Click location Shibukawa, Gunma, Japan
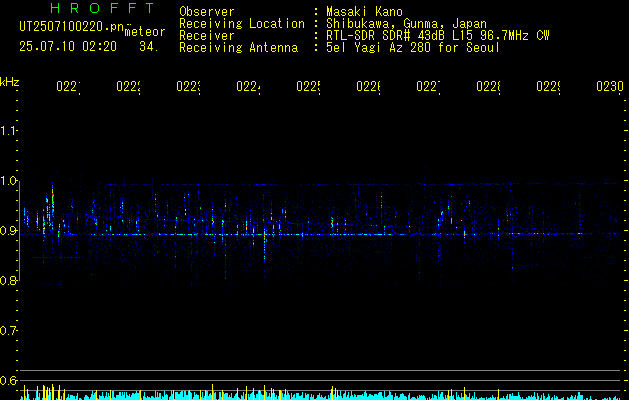The width and height of the screenshot is (629, 400). [406, 24]
